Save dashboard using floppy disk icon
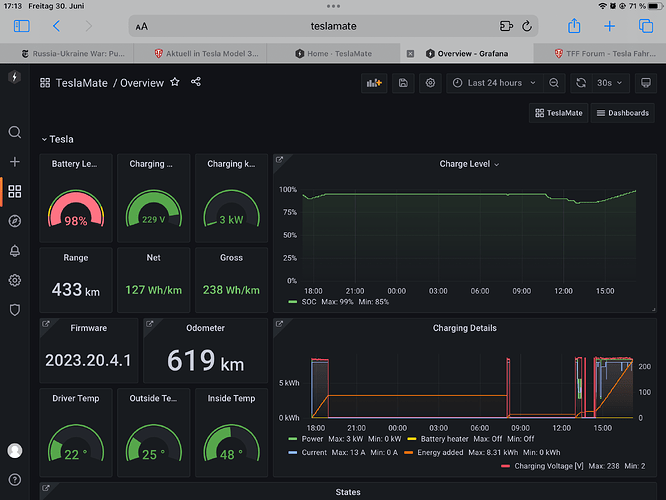Viewport: 666px width, 500px height. (x=403, y=83)
